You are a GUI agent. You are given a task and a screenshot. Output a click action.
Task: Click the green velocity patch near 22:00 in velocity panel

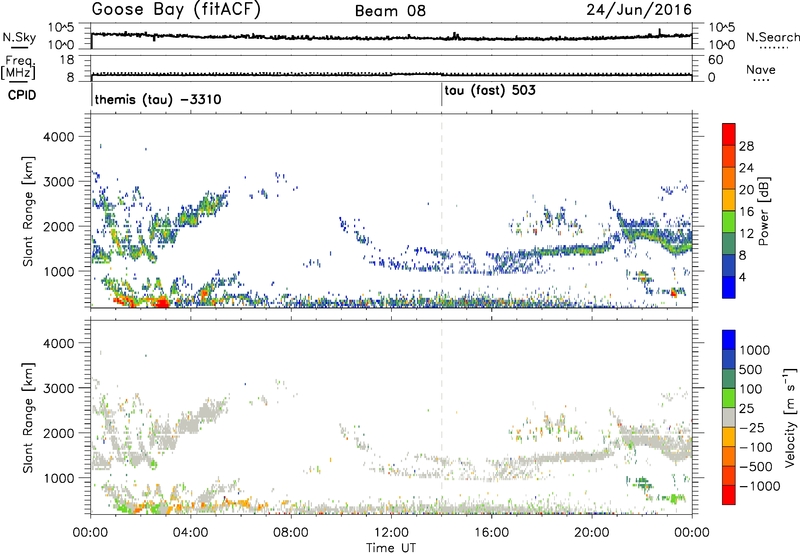point(641,482)
